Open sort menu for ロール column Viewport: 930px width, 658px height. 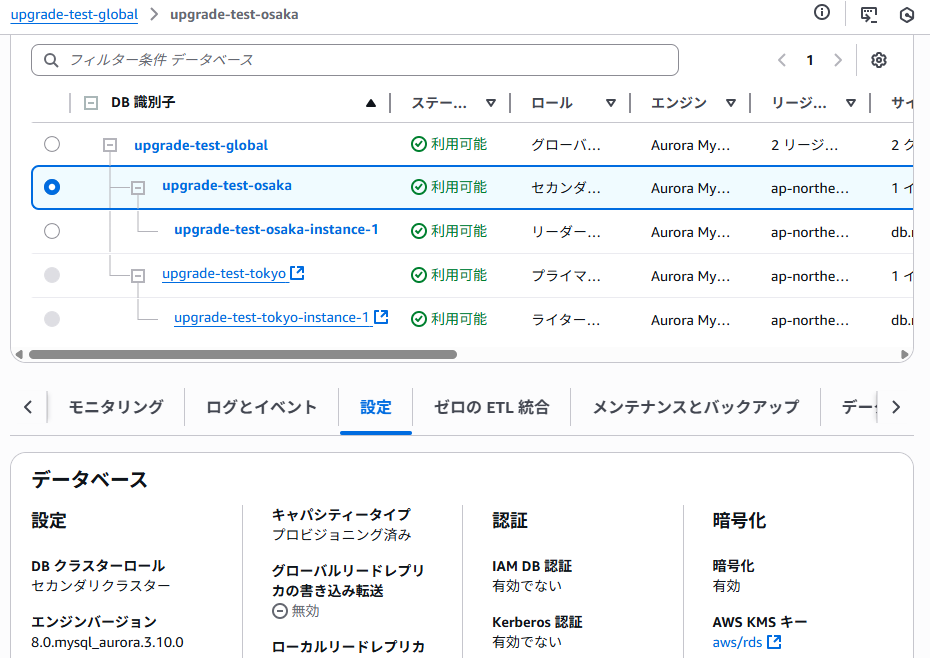click(x=610, y=103)
